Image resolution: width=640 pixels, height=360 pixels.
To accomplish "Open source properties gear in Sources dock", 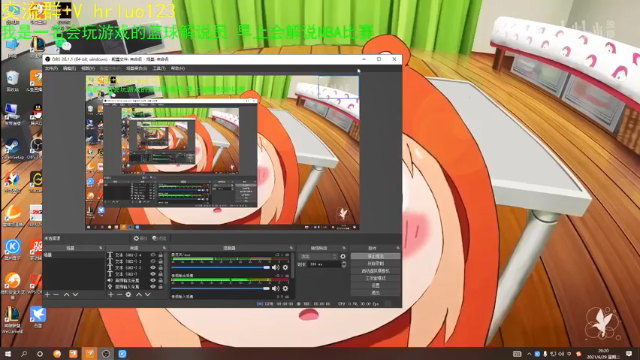I will (128, 294).
